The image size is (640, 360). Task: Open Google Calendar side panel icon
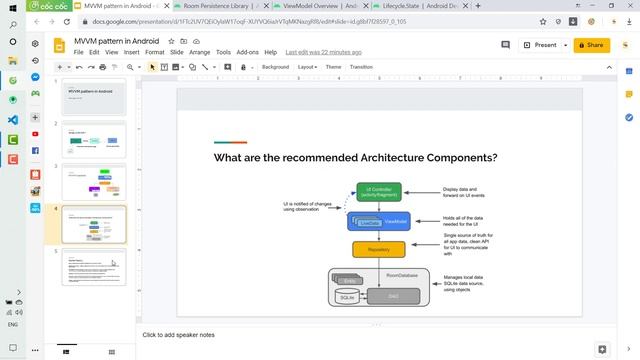(629, 71)
